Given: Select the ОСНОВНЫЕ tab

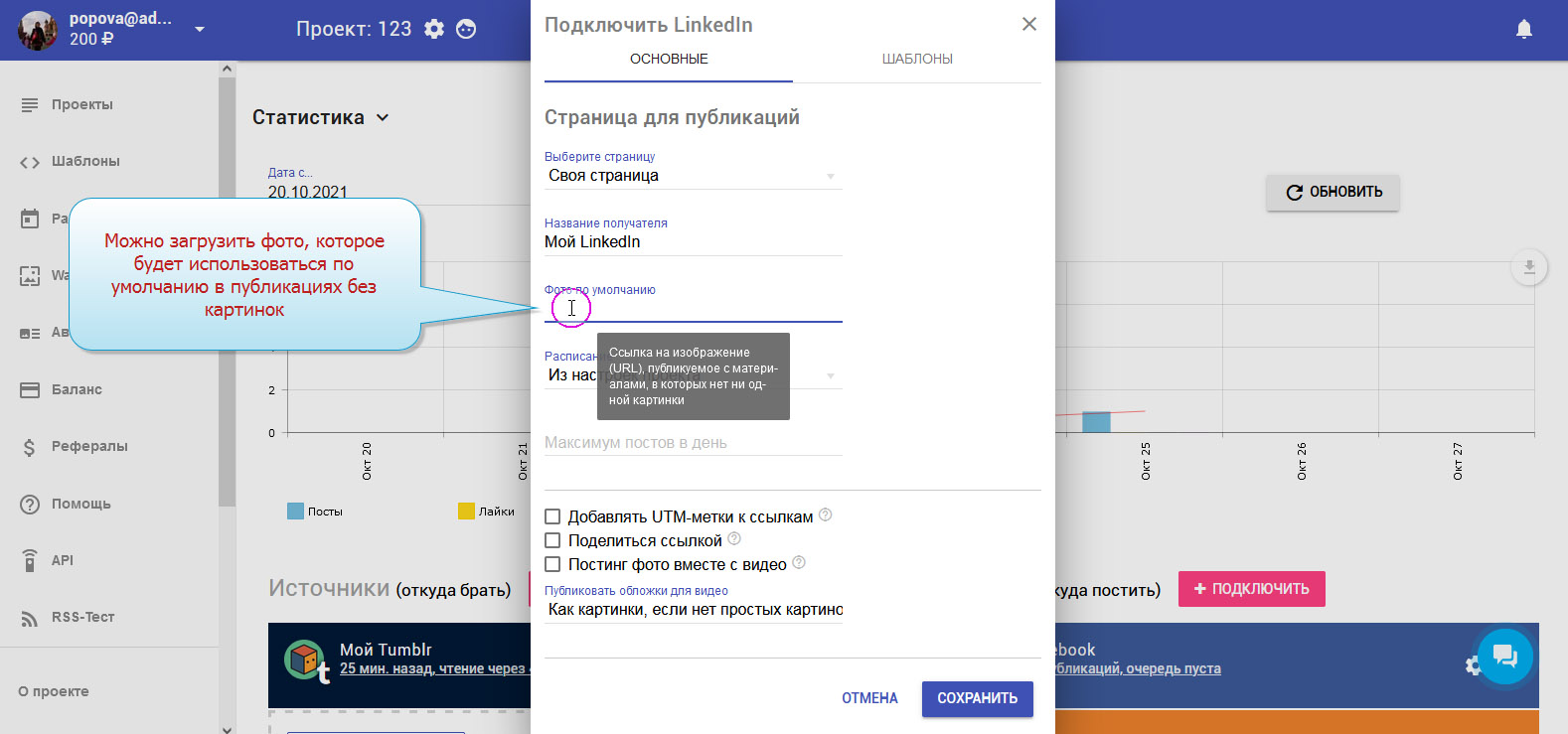Looking at the screenshot, I should point(669,59).
